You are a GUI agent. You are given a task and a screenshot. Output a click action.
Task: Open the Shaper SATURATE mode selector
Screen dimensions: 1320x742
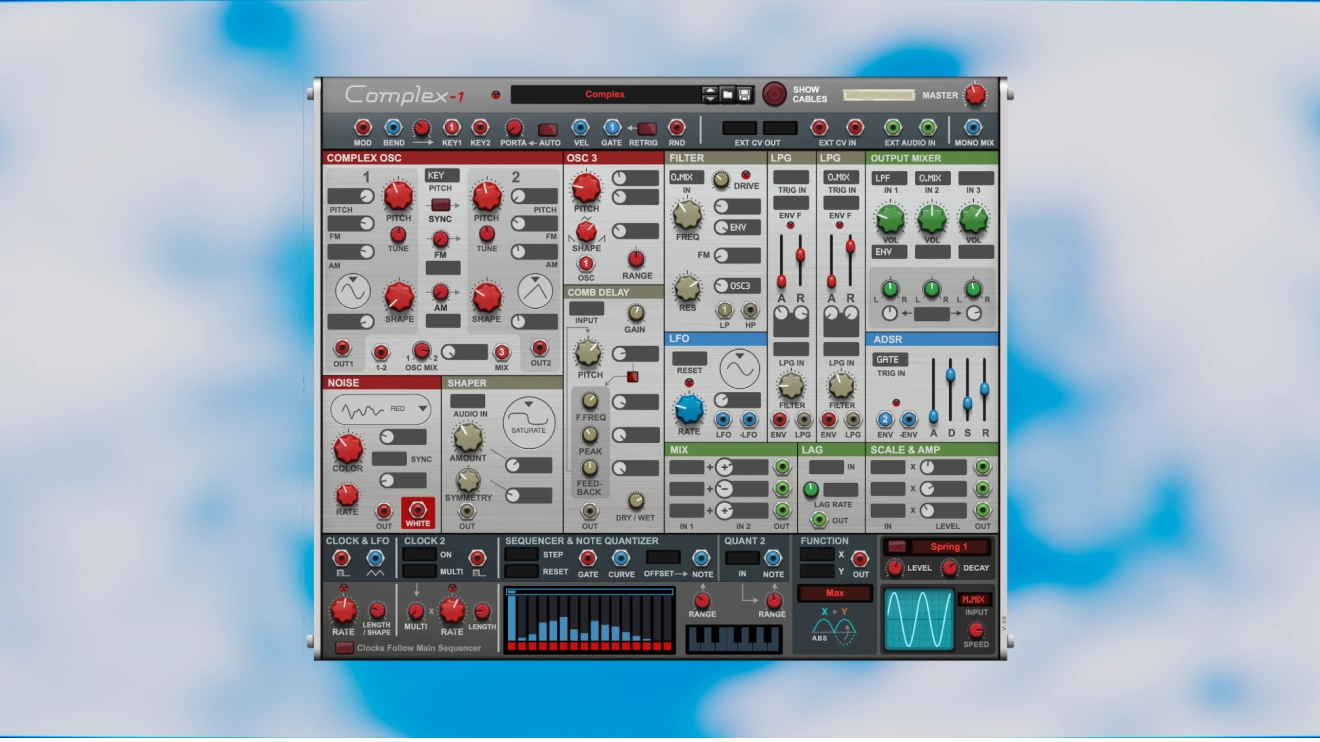(x=529, y=422)
